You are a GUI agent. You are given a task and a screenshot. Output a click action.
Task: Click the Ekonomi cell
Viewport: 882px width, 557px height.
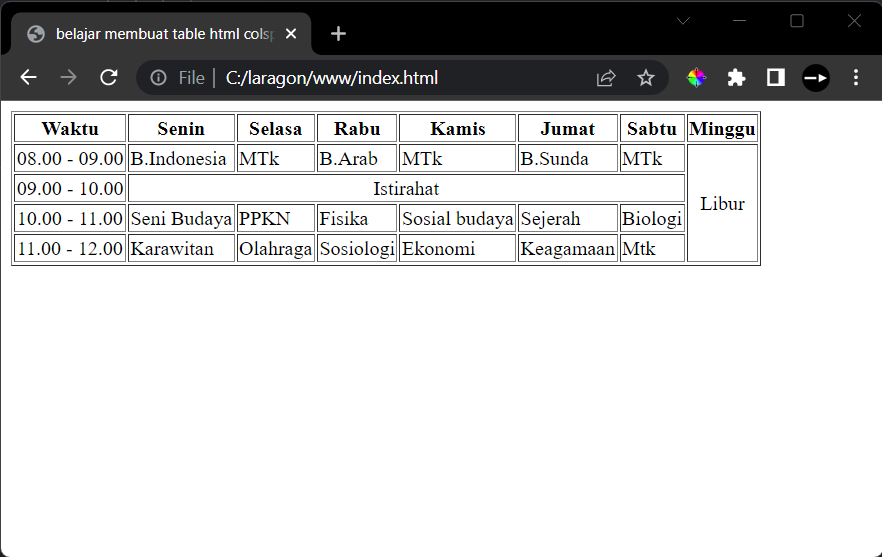click(457, 248)
